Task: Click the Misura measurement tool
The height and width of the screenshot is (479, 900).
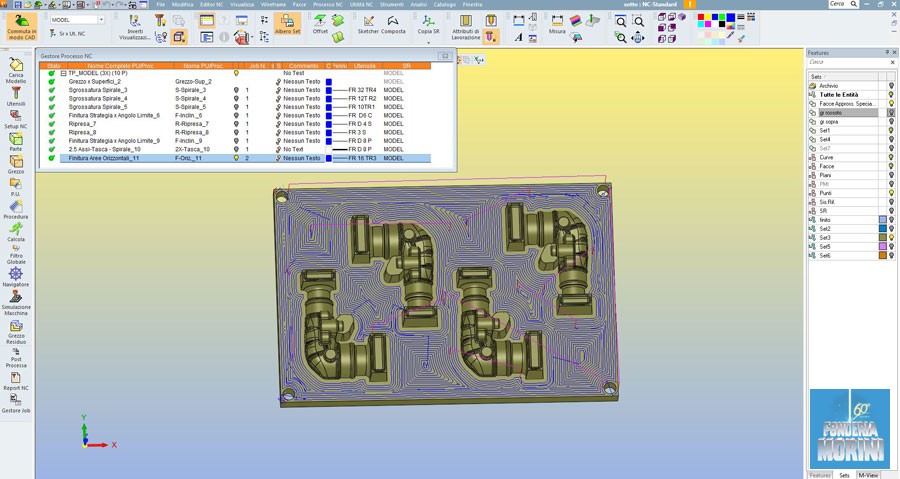Action: [x=557, y=25]
